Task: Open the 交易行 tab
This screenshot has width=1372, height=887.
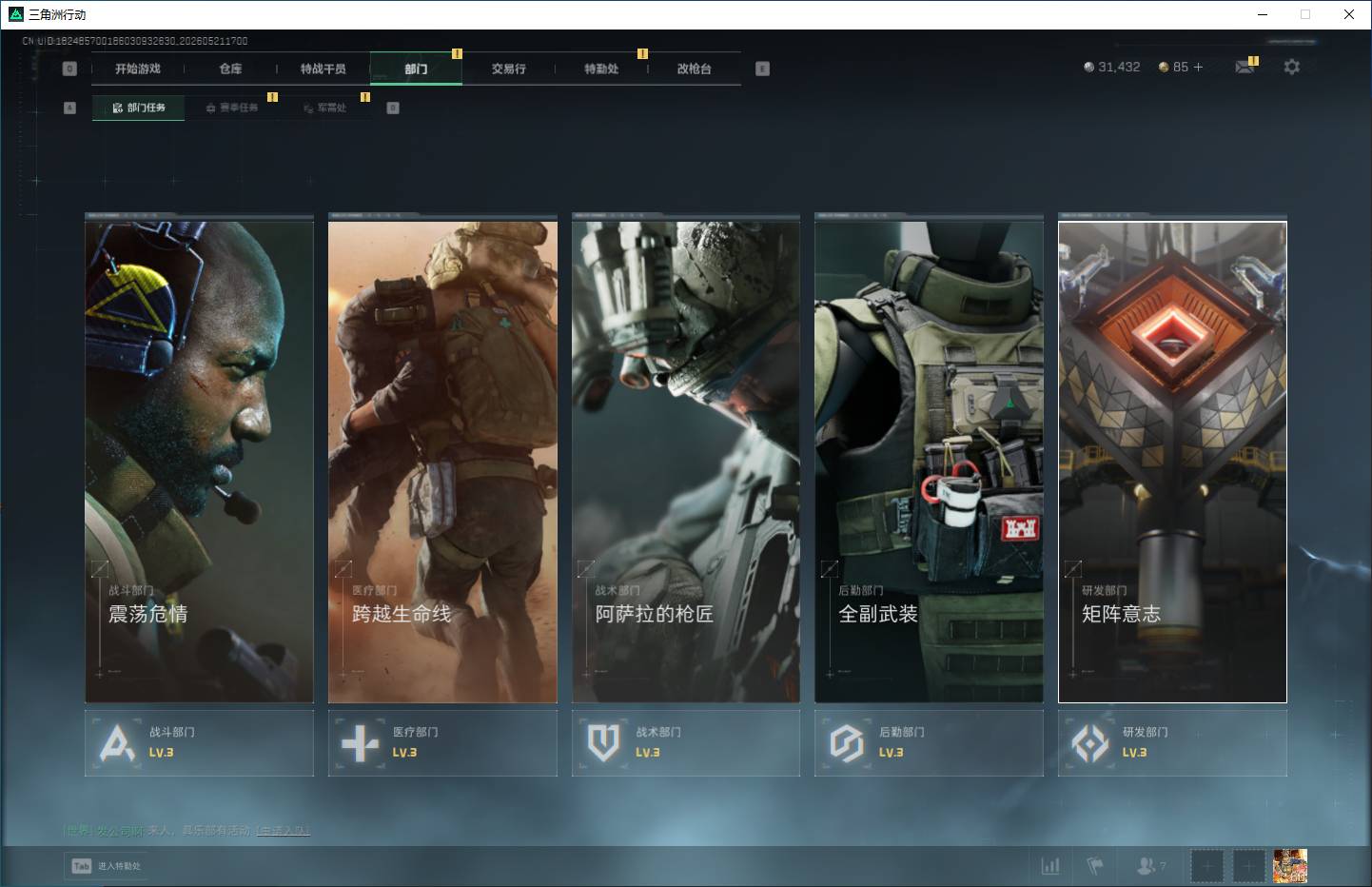Action: click(509, 69)
